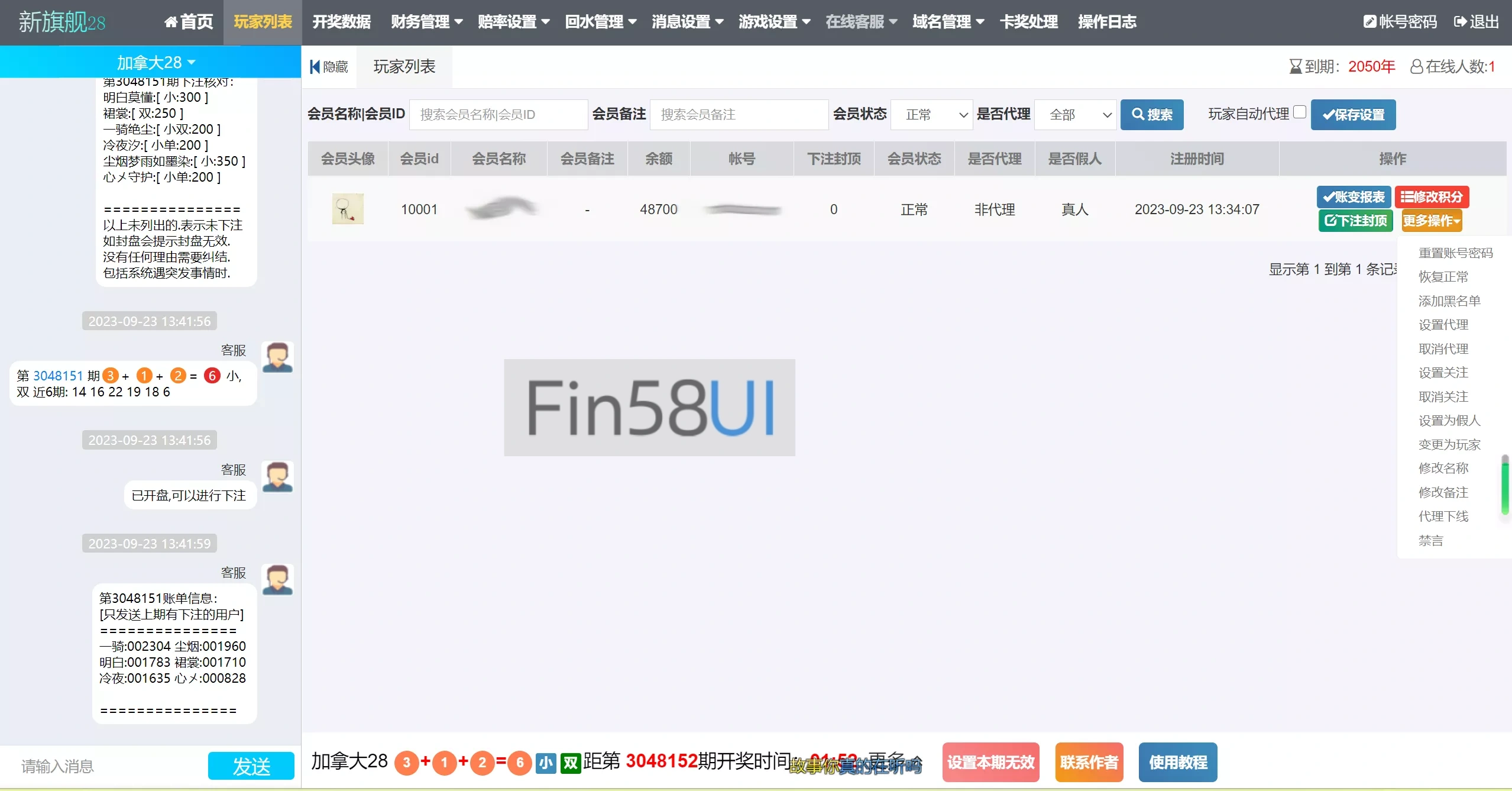1512x791 pixels.
Task: Click the magnifier icon on the 搜索 button
Action: point(1137,114)
